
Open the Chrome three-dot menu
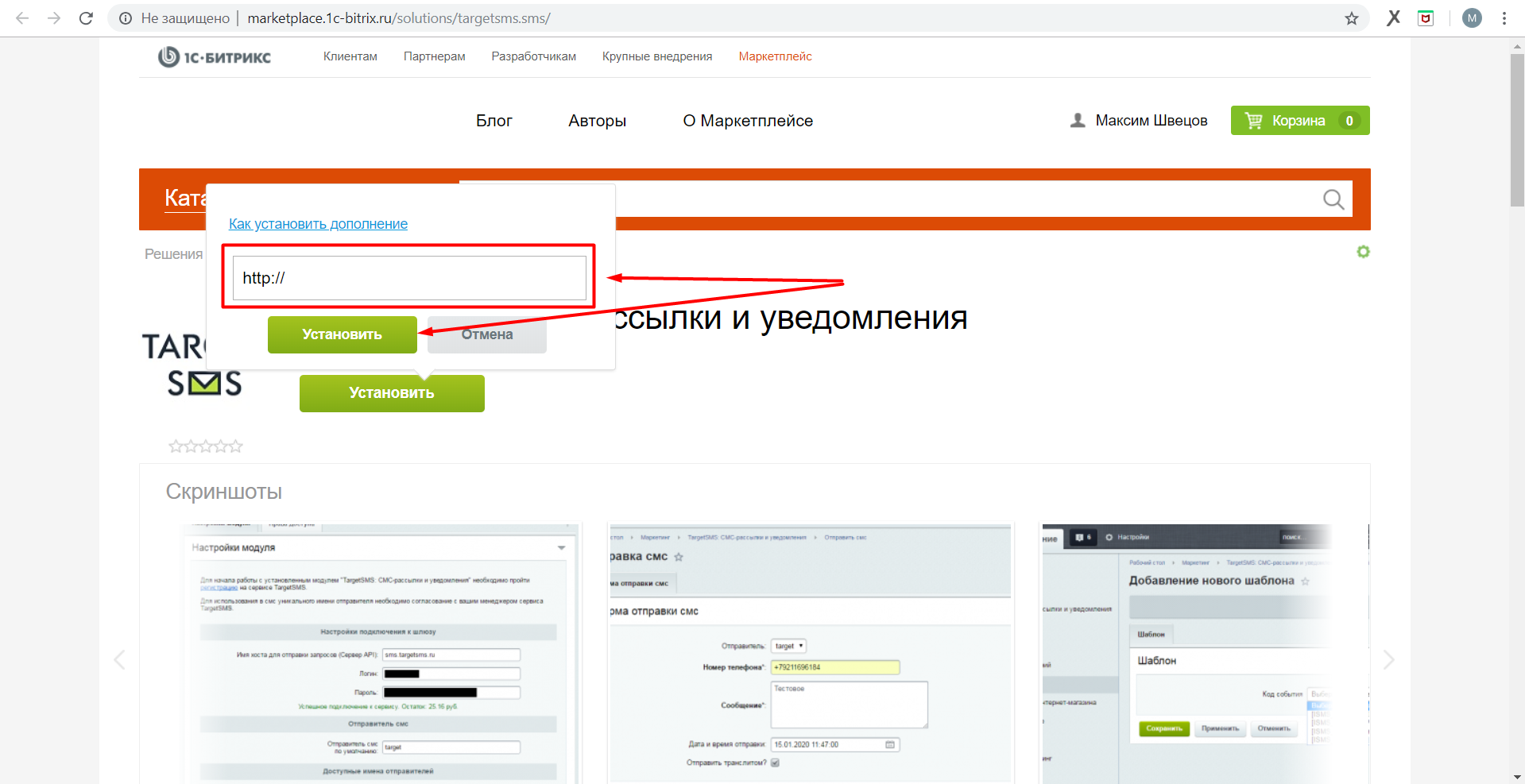[x=1504, y=18]
